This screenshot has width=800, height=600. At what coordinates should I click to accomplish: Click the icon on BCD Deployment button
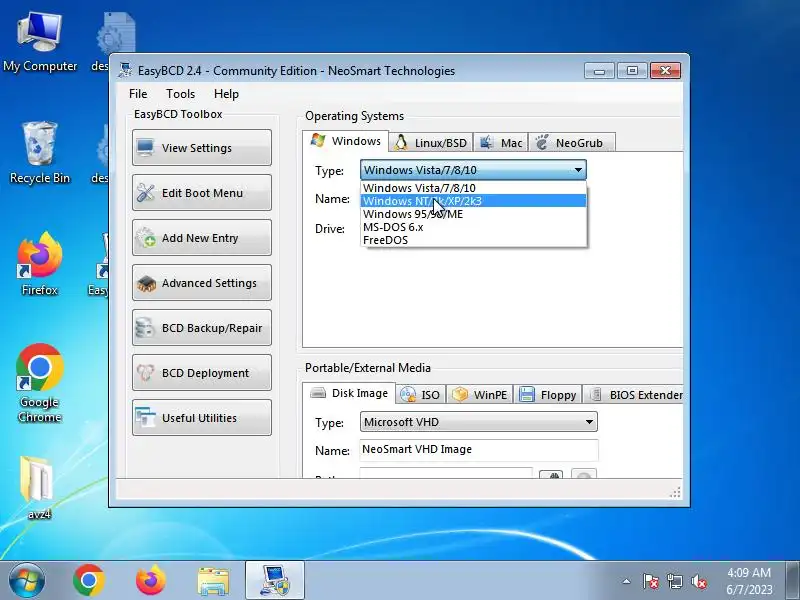pyautogui.click(x=145, y=372)
